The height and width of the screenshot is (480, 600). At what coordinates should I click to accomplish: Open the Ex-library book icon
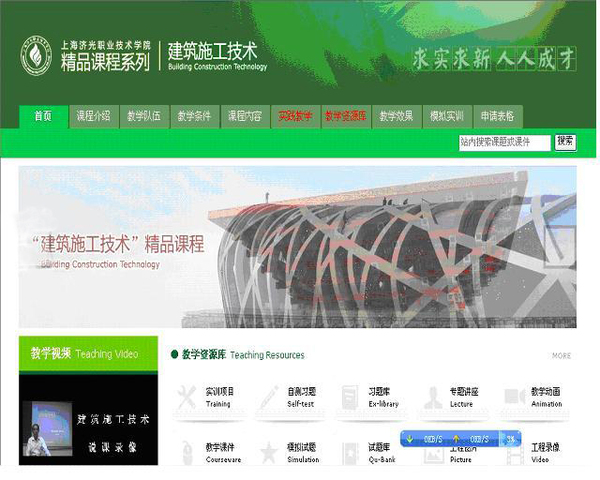[x=350, y=397]
